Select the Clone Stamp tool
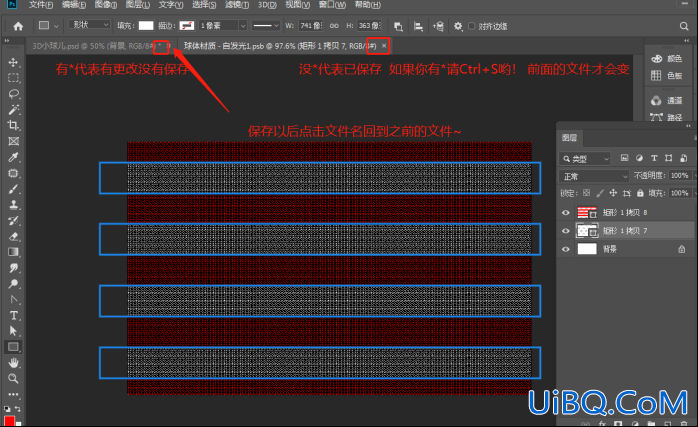698x427 pixels. [13, 205]
